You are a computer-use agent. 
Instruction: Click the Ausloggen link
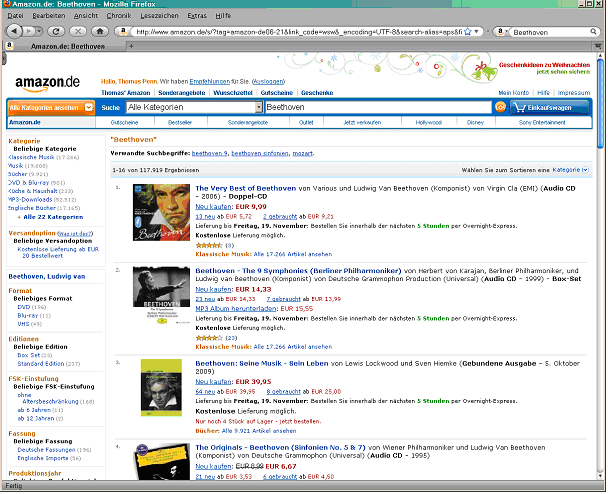268,81
